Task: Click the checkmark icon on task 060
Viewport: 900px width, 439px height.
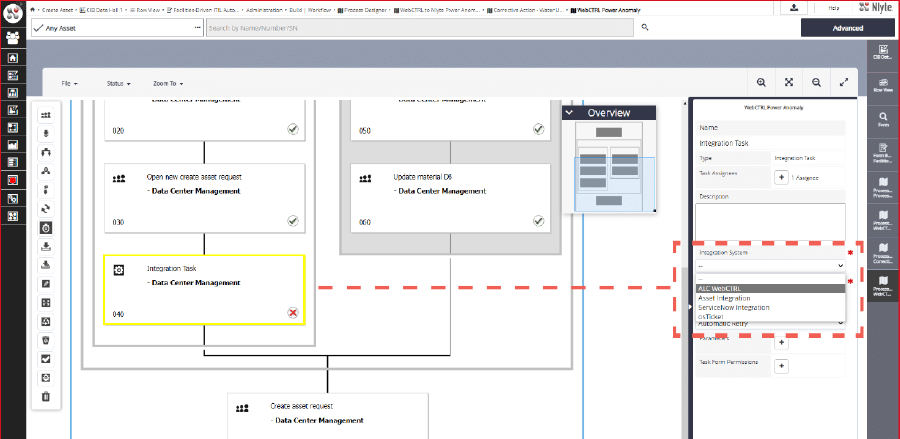Action: (x=538, y=221)
